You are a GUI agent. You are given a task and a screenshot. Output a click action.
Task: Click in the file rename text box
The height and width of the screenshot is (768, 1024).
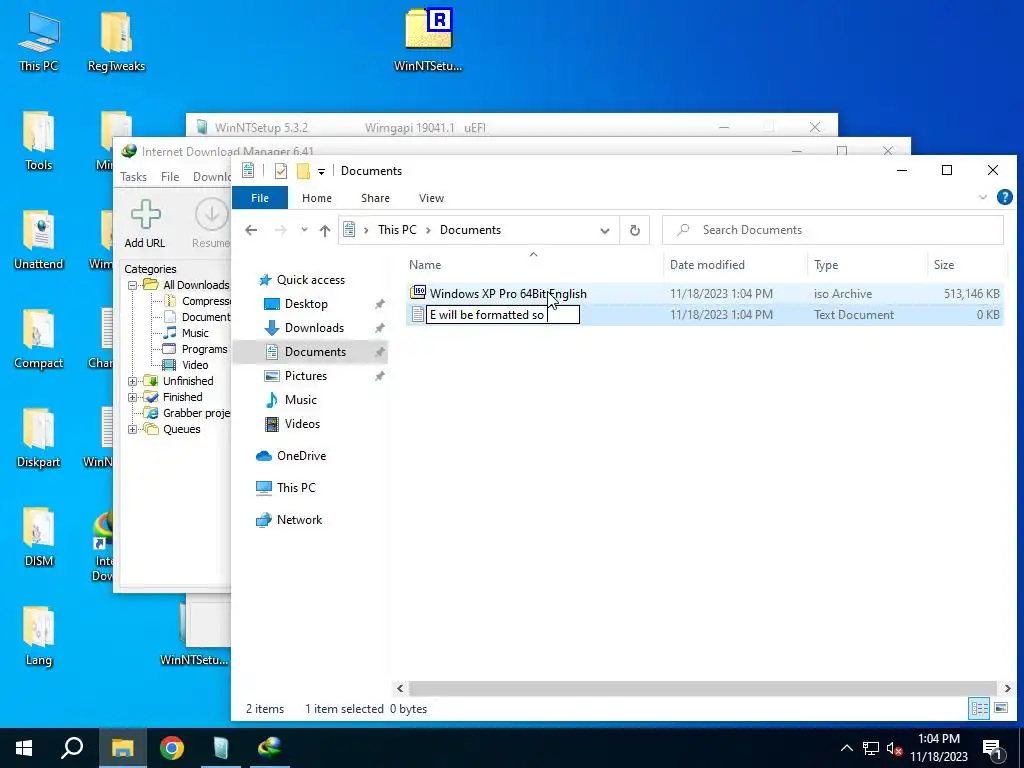503,315
